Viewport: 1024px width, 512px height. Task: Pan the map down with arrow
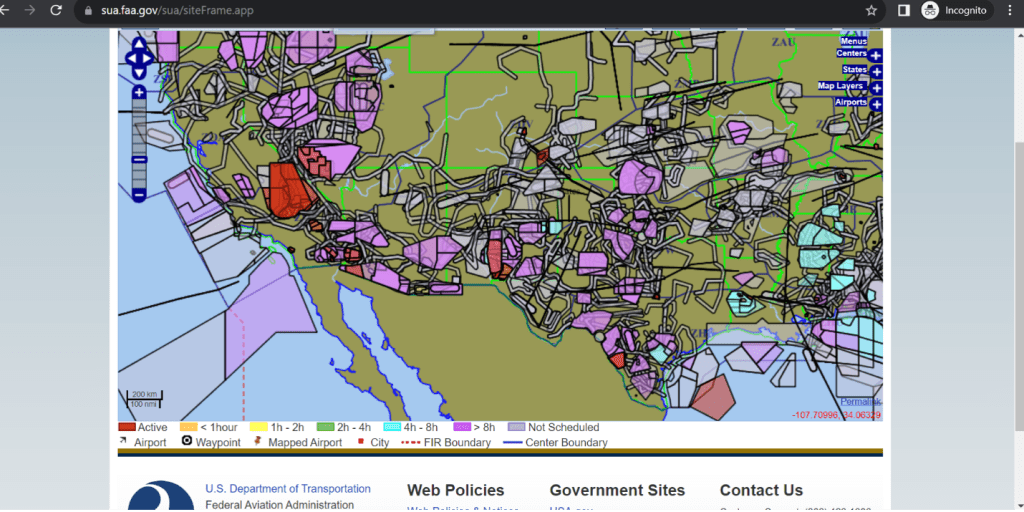click(x=139, y=73)
